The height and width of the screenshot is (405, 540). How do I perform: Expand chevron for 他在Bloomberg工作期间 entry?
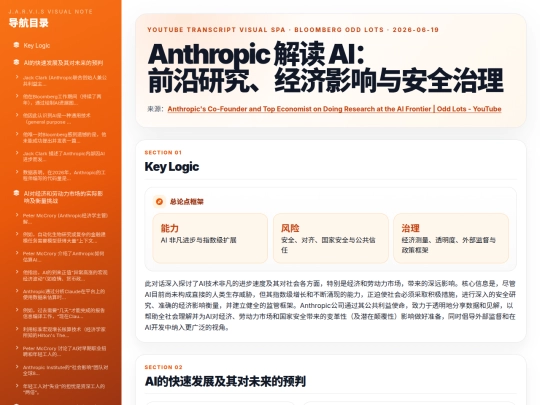point(17,96)
